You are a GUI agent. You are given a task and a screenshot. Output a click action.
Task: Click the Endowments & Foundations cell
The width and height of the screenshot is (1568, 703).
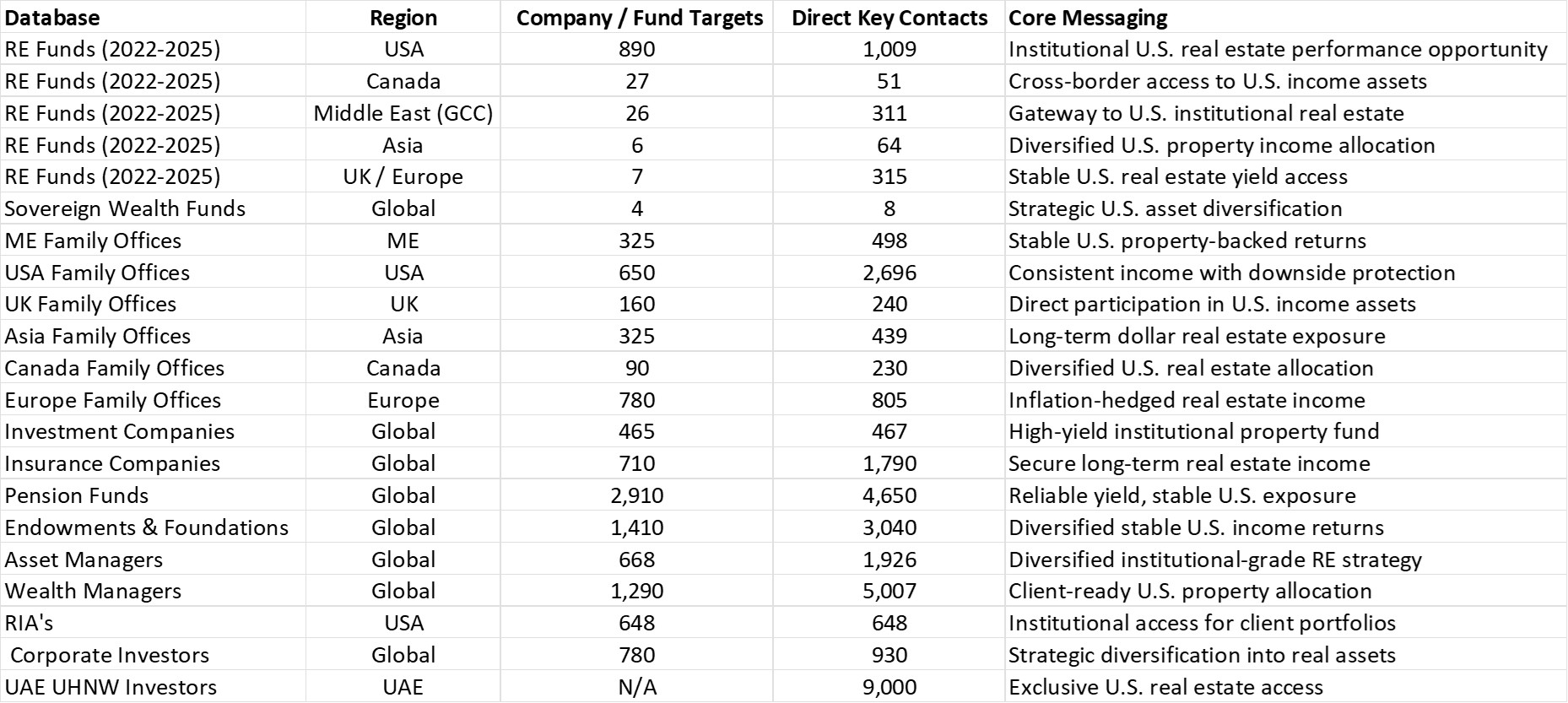coord(147,527)
